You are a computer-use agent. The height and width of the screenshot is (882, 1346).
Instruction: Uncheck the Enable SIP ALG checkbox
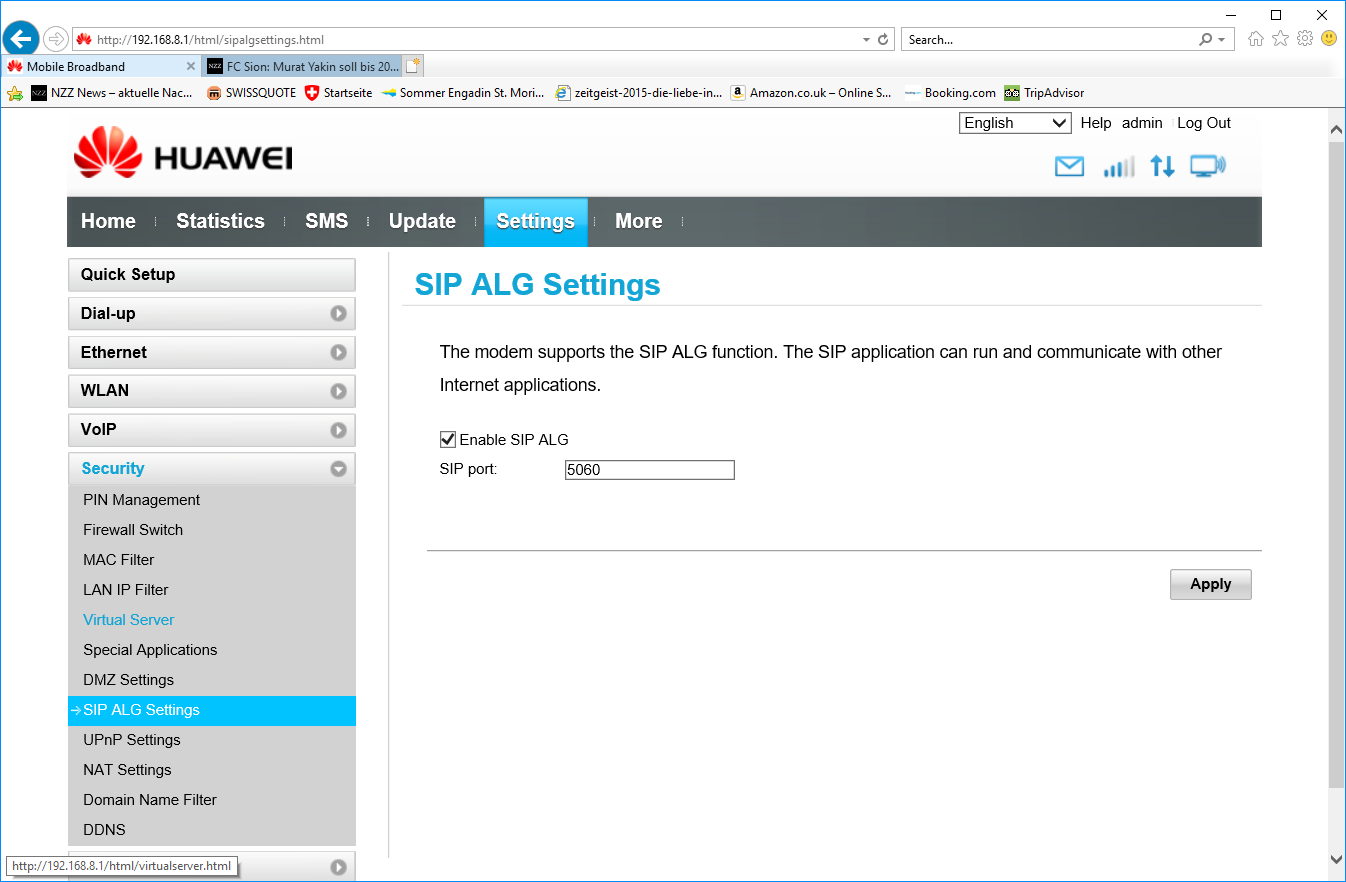[448, 439]
